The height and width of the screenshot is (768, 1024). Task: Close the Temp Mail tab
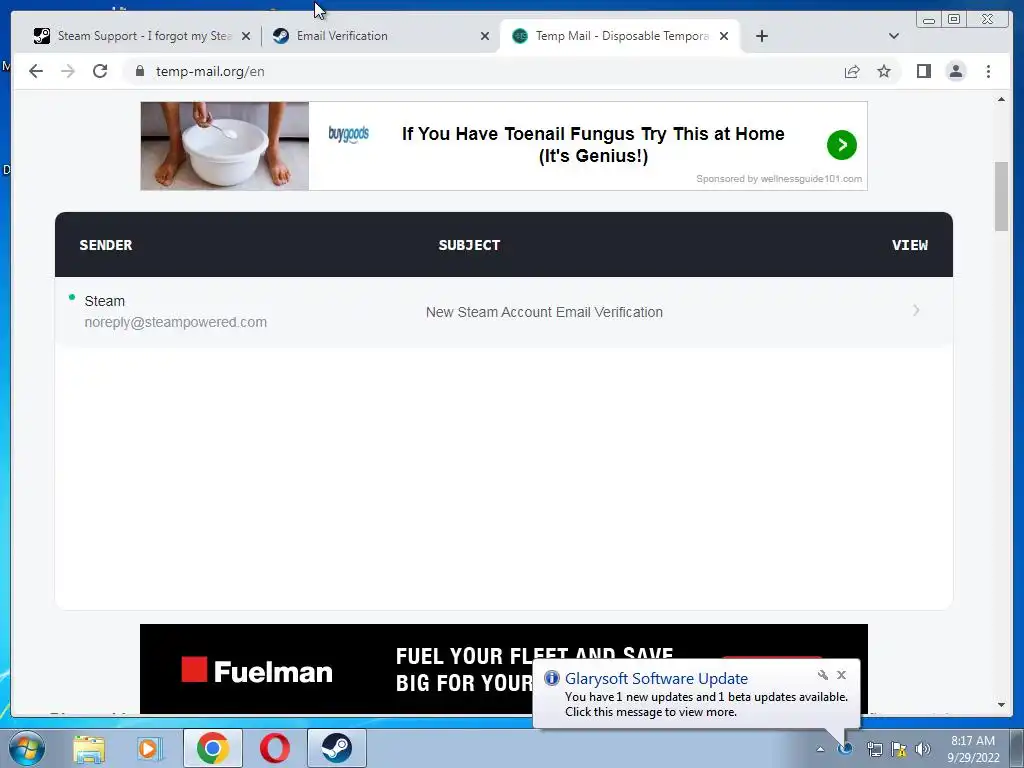(724, 37)
